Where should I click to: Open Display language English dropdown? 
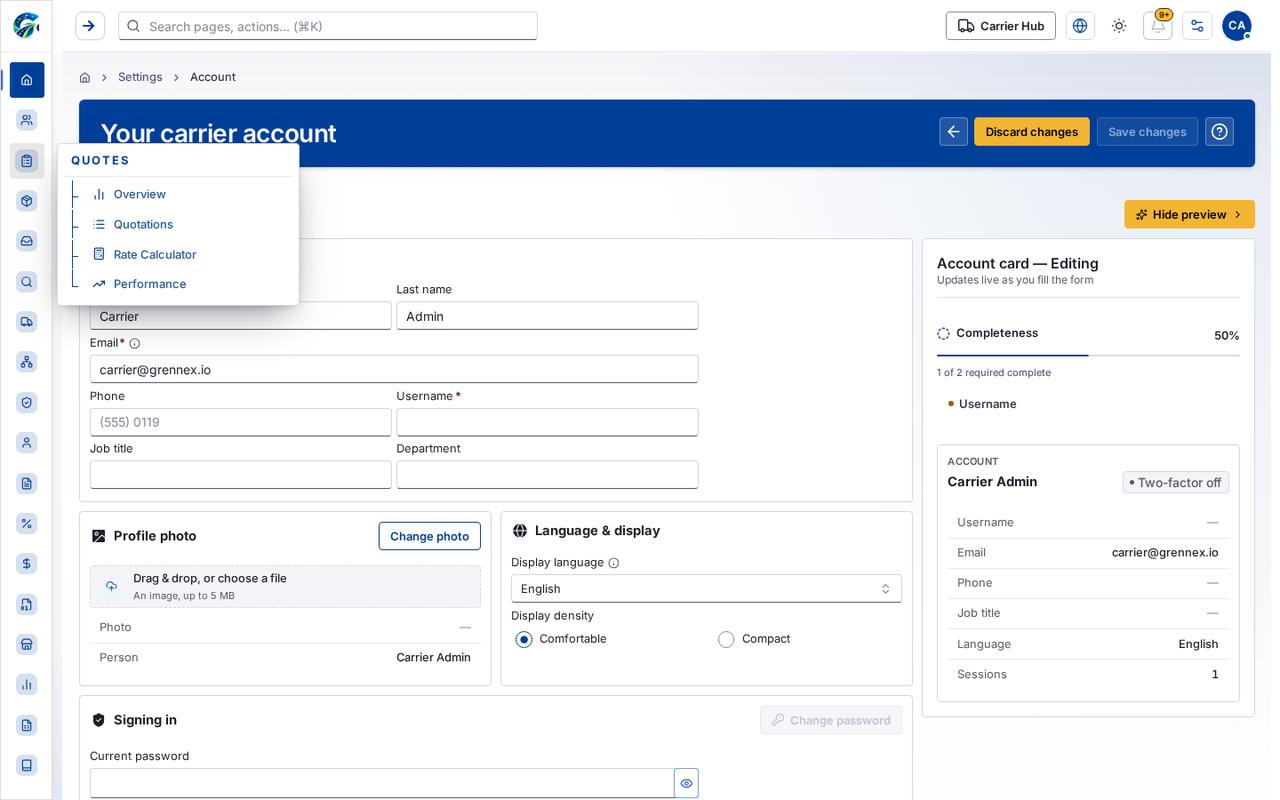[706, 589]
